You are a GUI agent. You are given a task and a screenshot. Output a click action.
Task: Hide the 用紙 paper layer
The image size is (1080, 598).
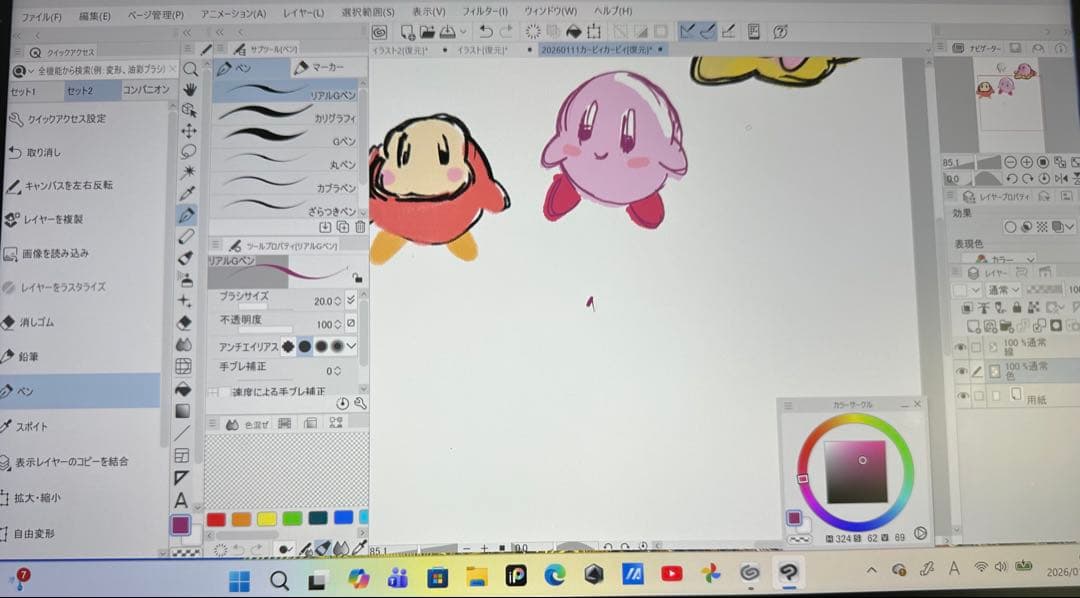click(x=961, y=395)
